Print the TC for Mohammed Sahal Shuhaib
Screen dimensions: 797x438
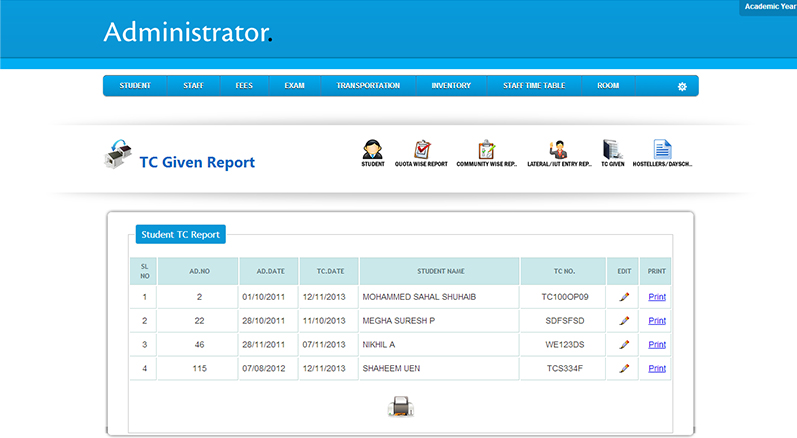tap(657, 297)
